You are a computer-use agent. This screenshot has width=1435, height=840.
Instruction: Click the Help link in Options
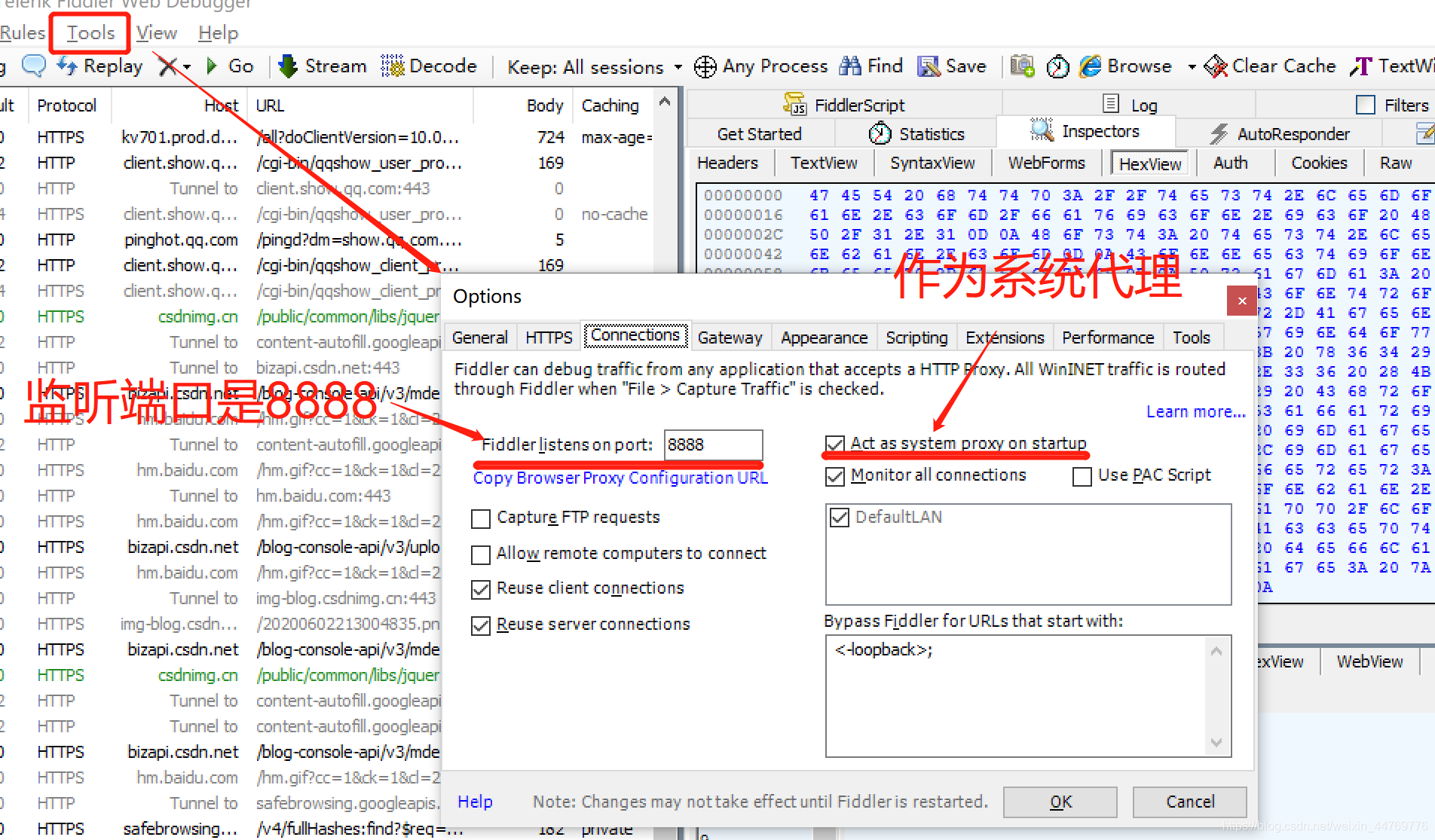point(475,802)
